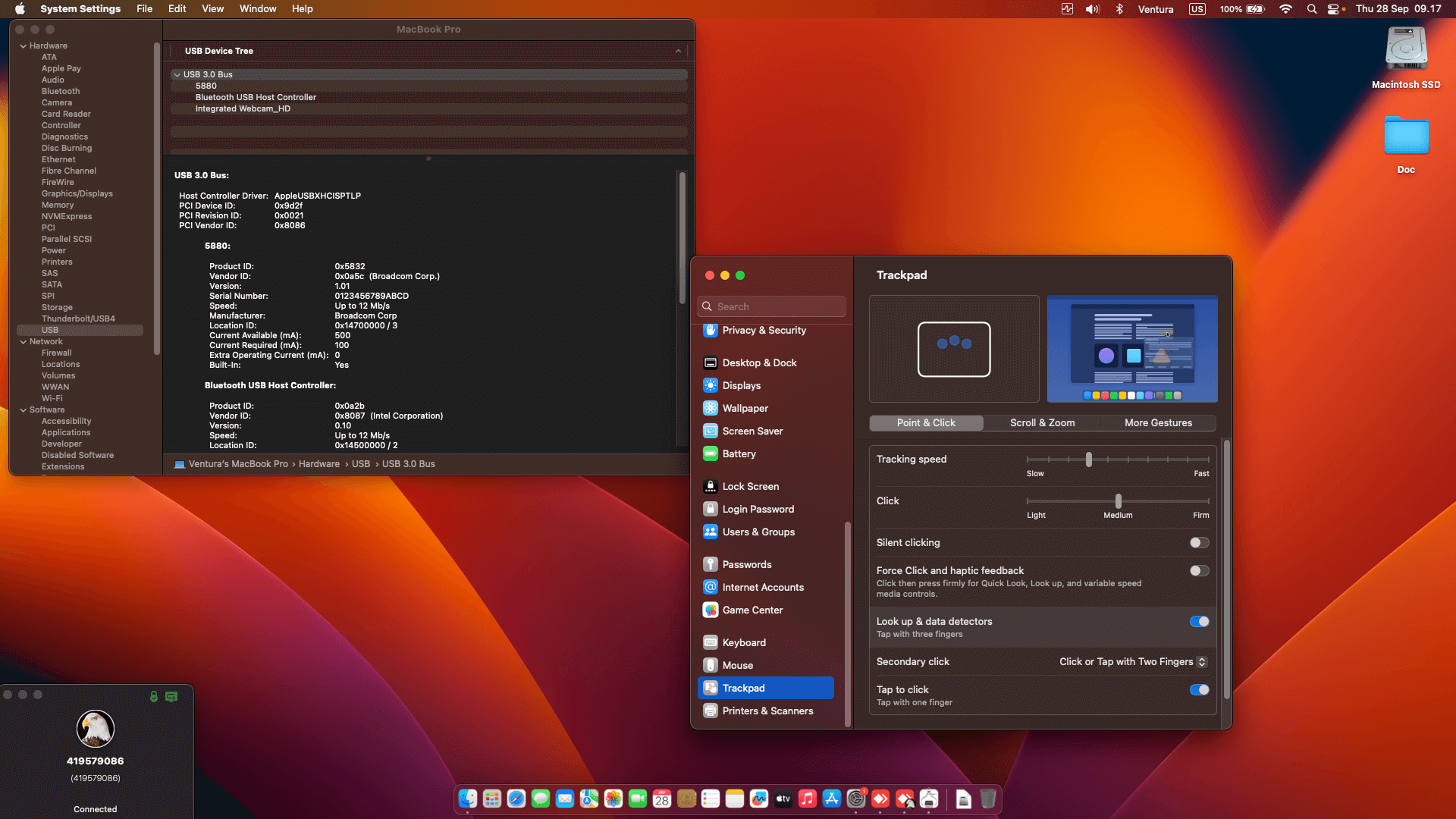Launch Apple Music from the Dock
The image size is (1456, 819).
(807, 799)
